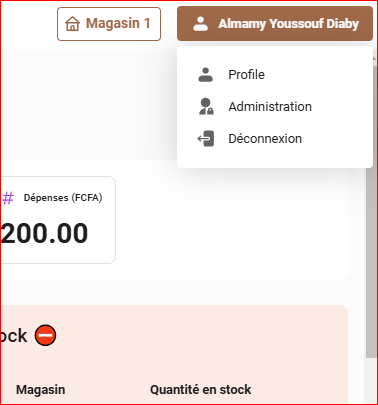Click the scrollbar track below the thumb
This screenshot has width=378, height=405.
point(371,380)
